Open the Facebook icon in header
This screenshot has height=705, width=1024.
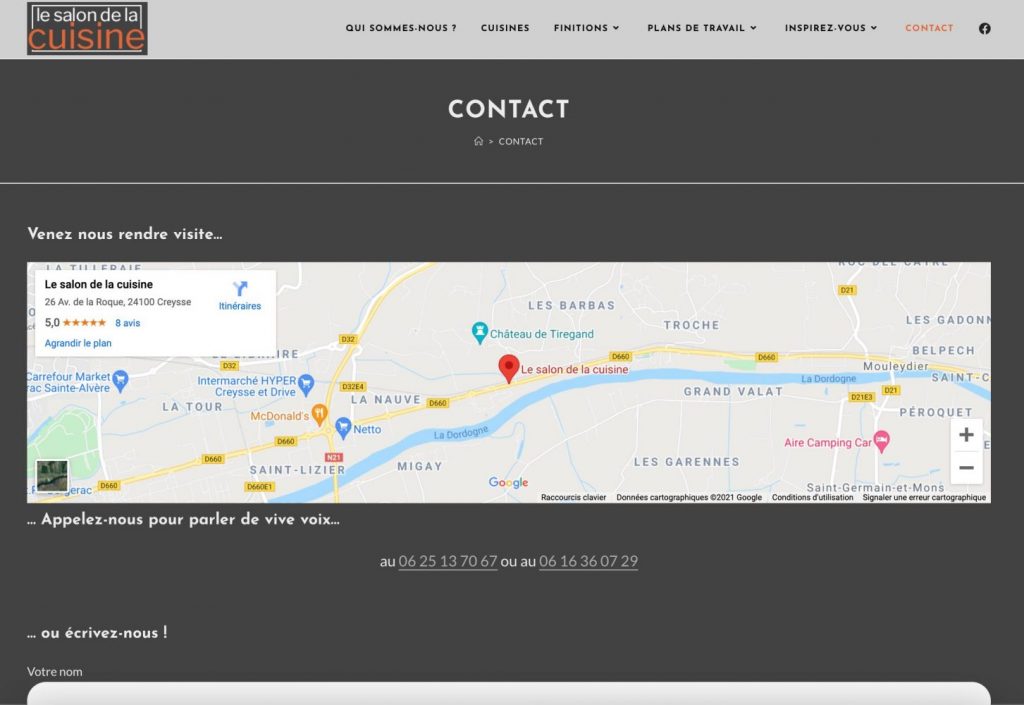pyautogui.click(x=984, y=28)
